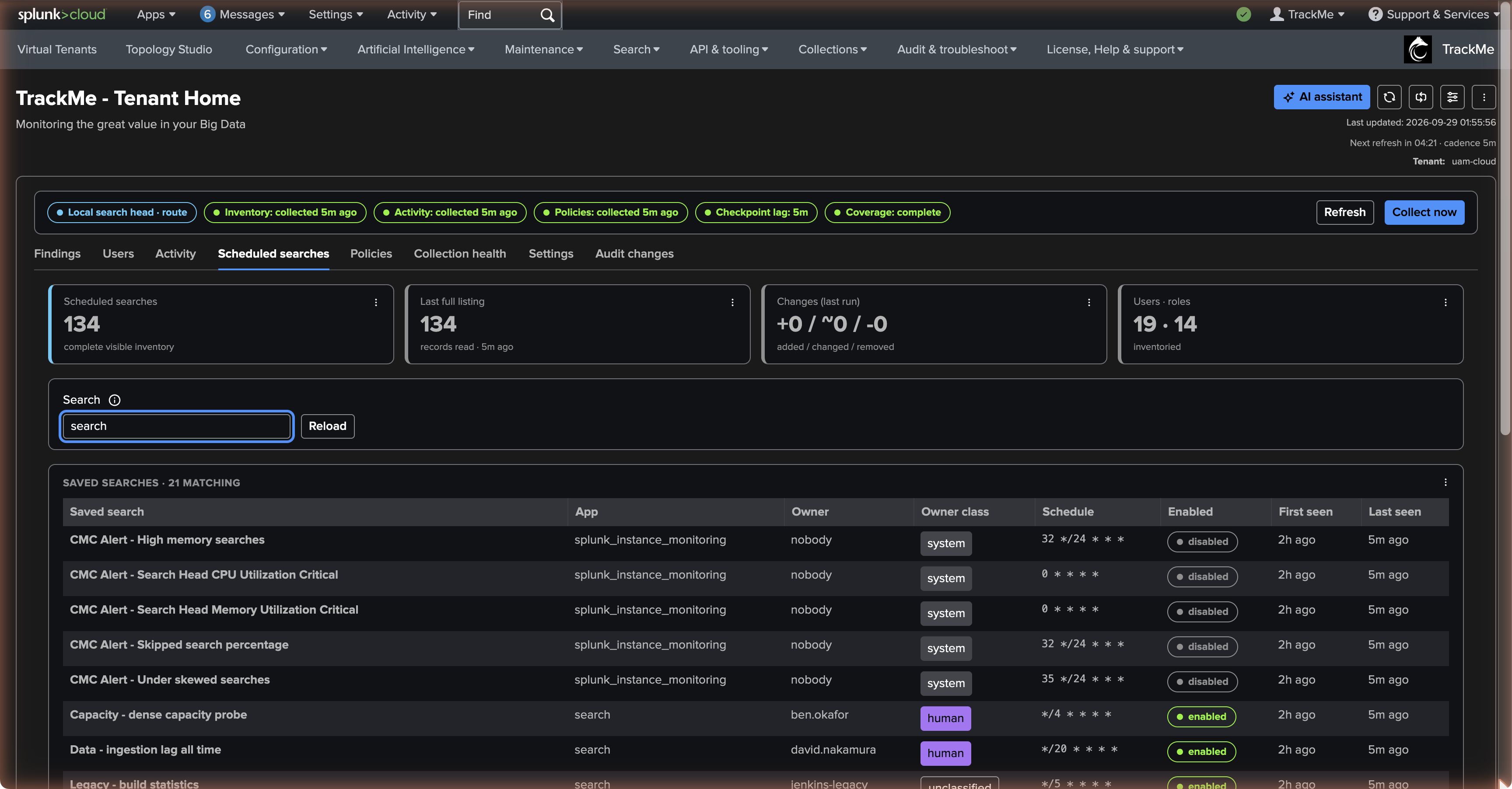Click enabled status for david.nakamura row
This screenshot has width=1512, height=789.
(1201, 751)
